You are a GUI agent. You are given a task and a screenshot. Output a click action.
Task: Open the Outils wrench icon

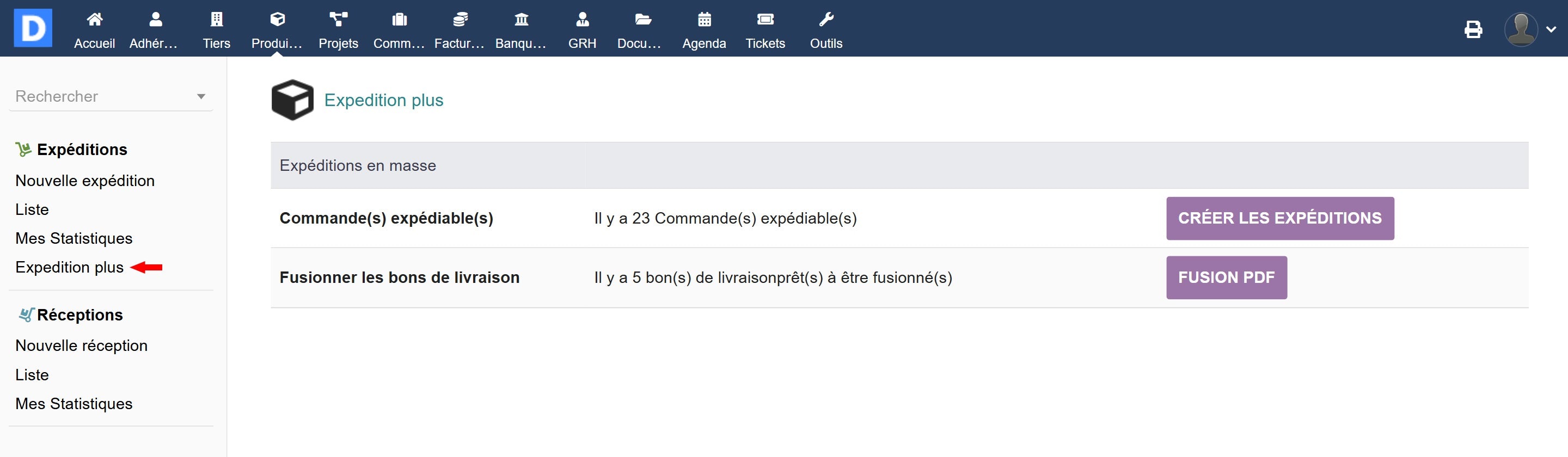click(x=826, y=20)
